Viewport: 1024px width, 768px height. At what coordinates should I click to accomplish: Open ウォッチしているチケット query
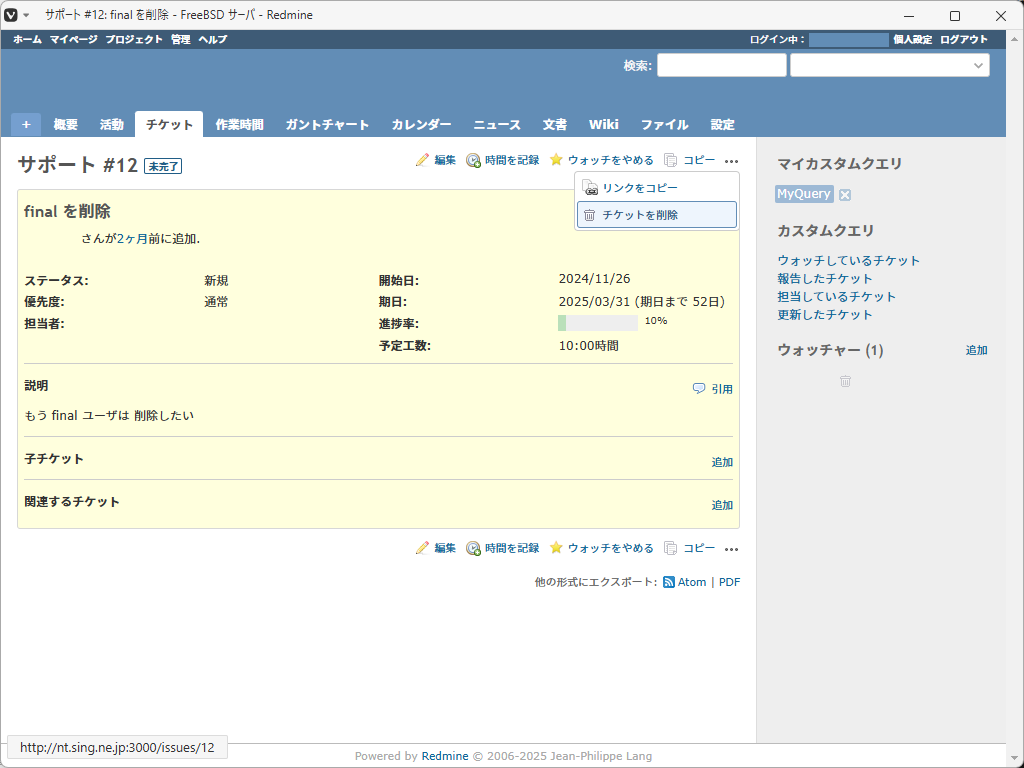pyautogui.click(x=848, y=261)
